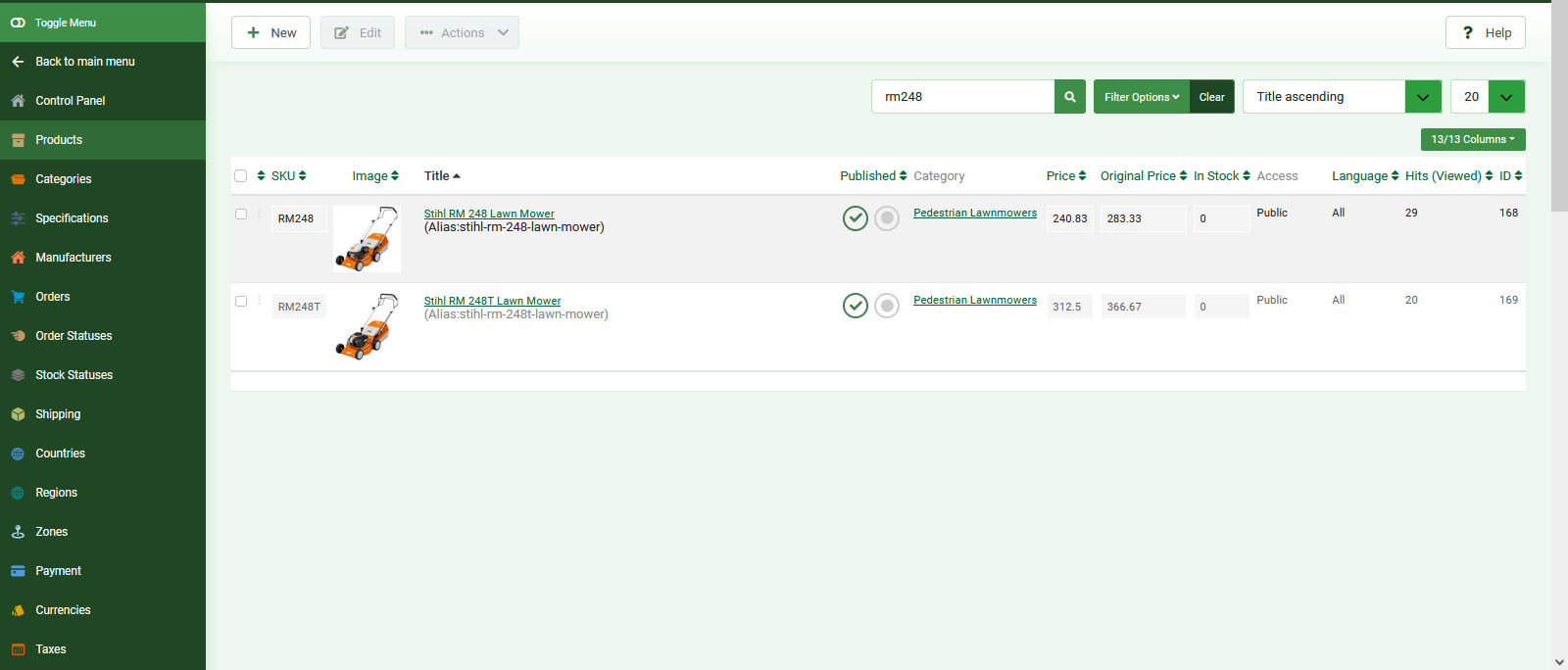This screenshot has height=670, width=1568.
Task: Click the published checkmark for RM248T
Action: (x=856, y=306)
